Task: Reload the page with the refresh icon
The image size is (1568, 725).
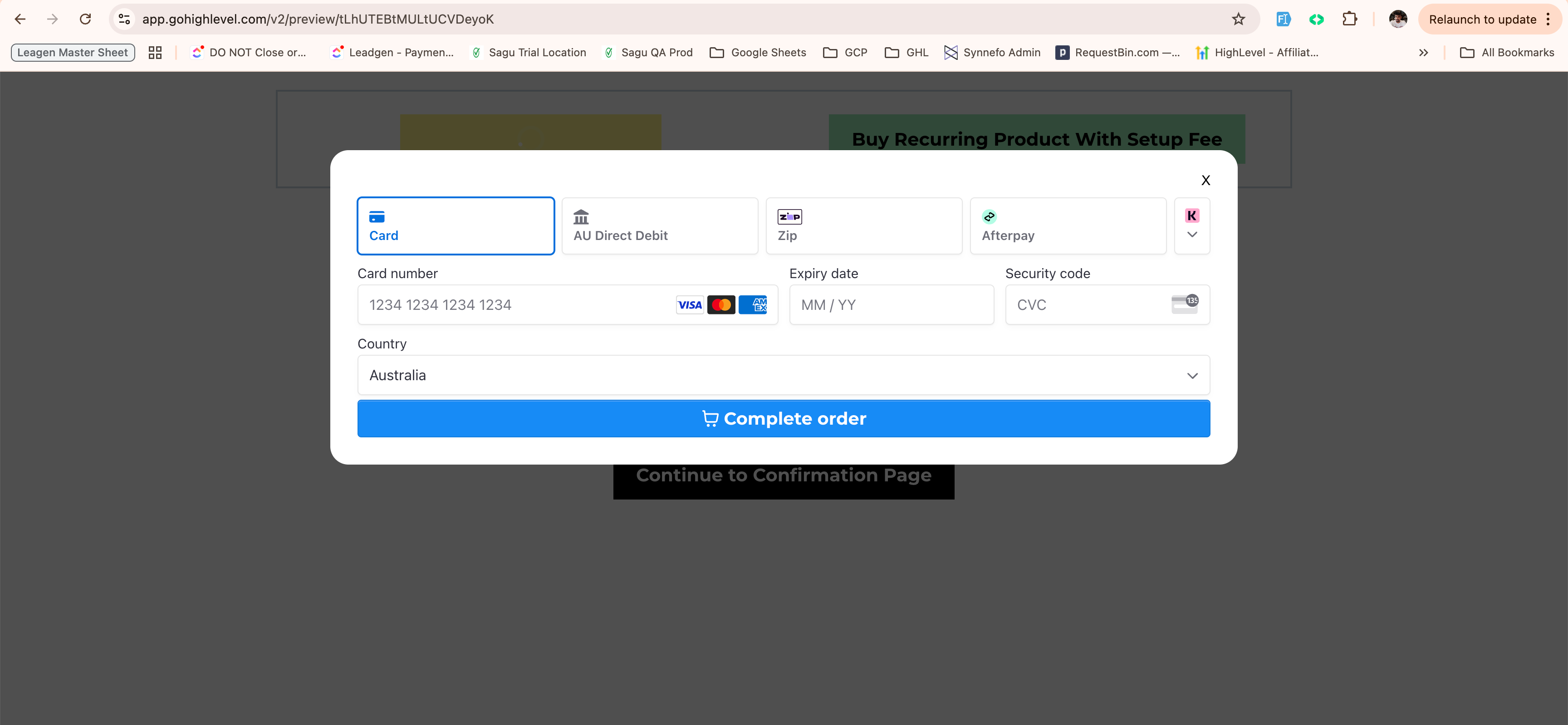Action: pos(85,19)
